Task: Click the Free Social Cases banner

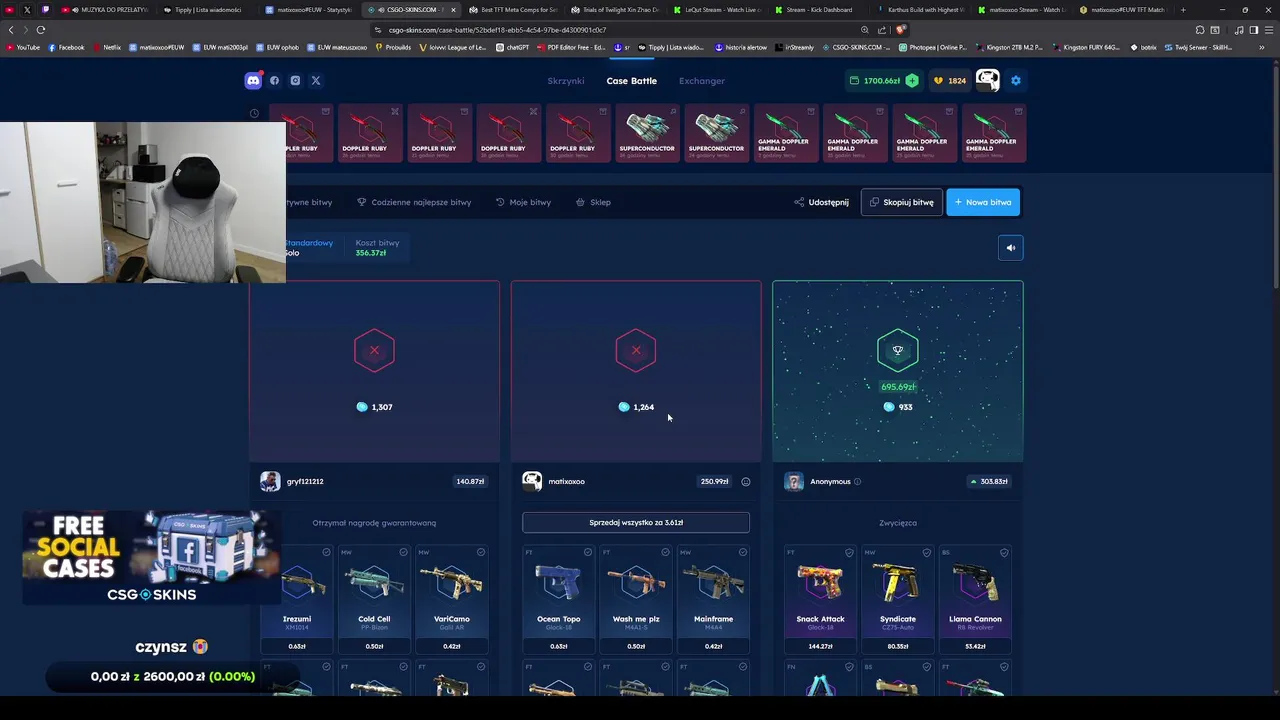Action: tap(151, 558)
